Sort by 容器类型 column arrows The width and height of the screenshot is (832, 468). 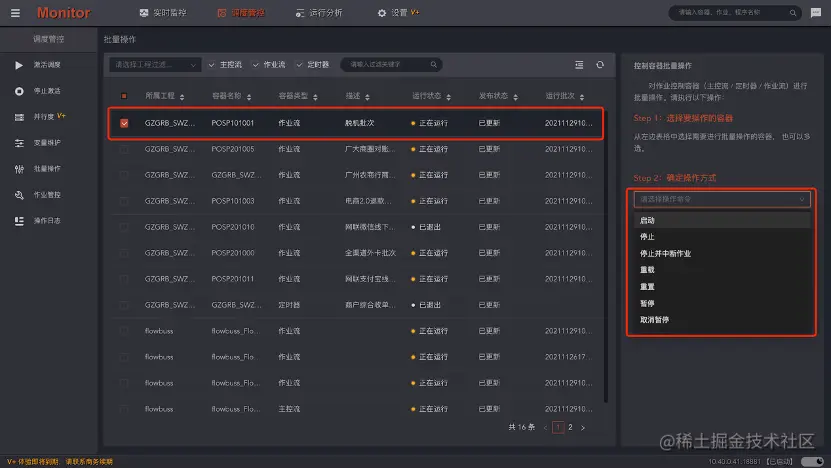[x=315, y=97]
